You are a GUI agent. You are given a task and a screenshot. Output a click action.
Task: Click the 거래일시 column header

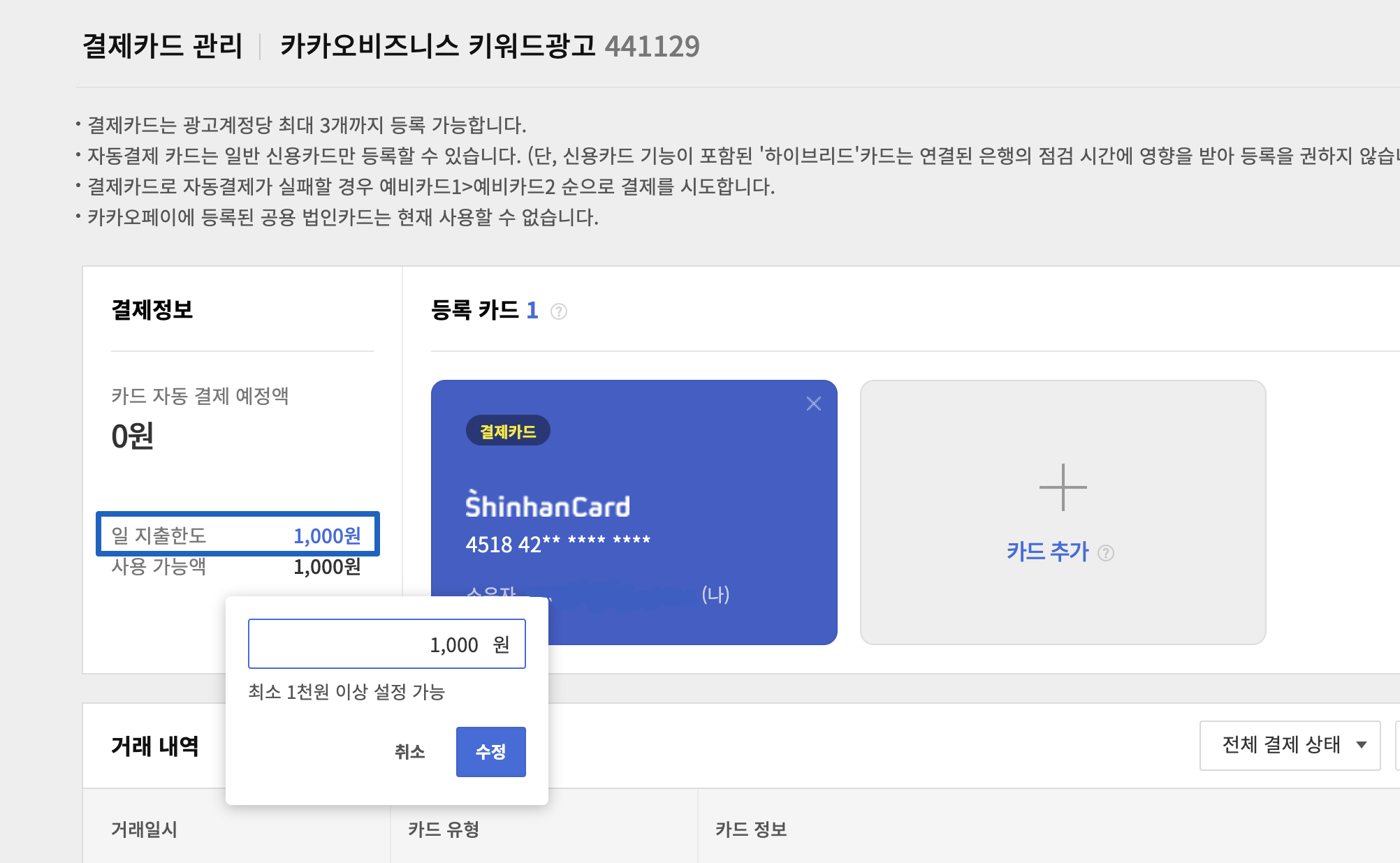coord(144,829)
